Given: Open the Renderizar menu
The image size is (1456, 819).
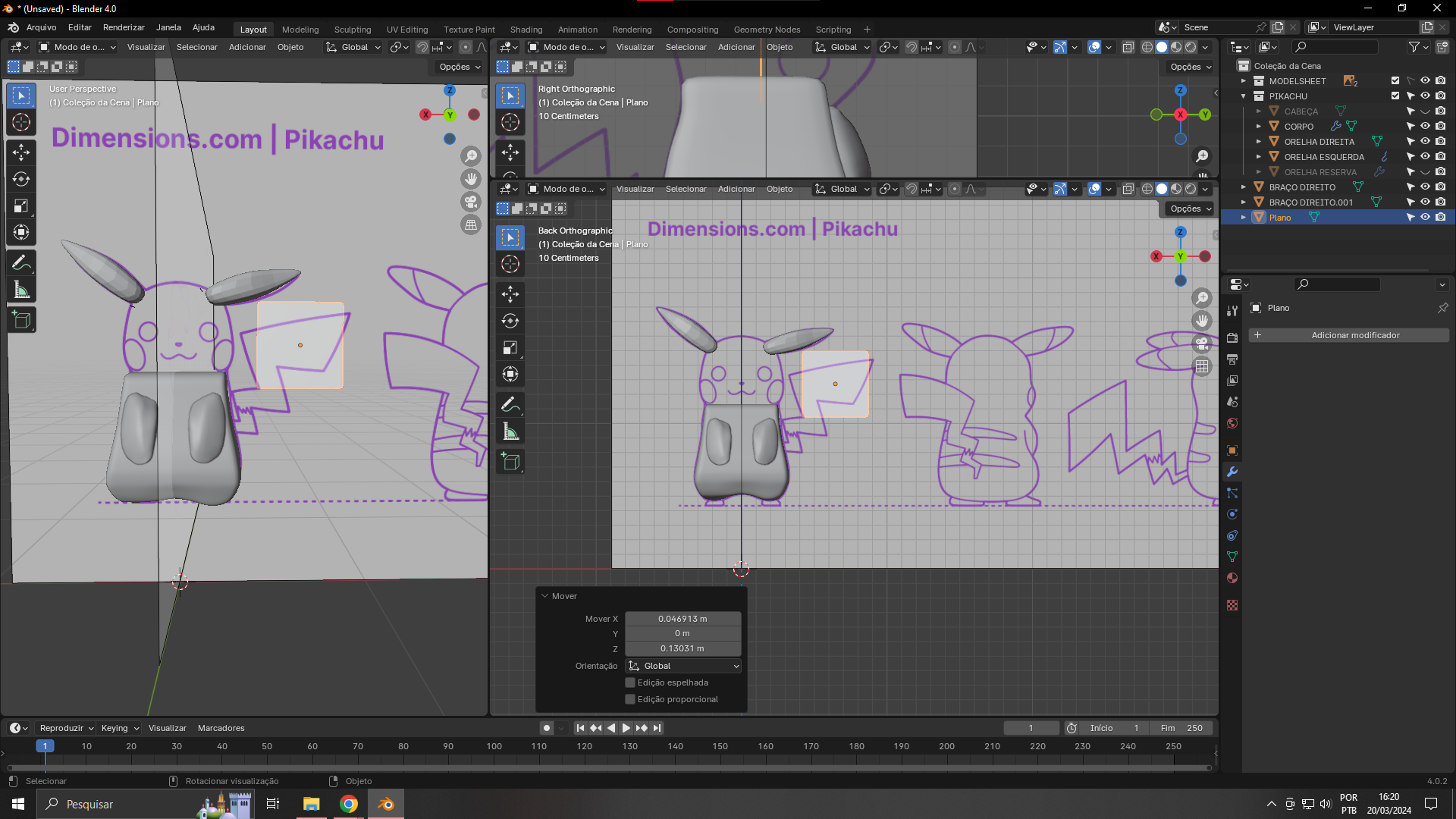Looking at the screenshot, I should (124, 27).
